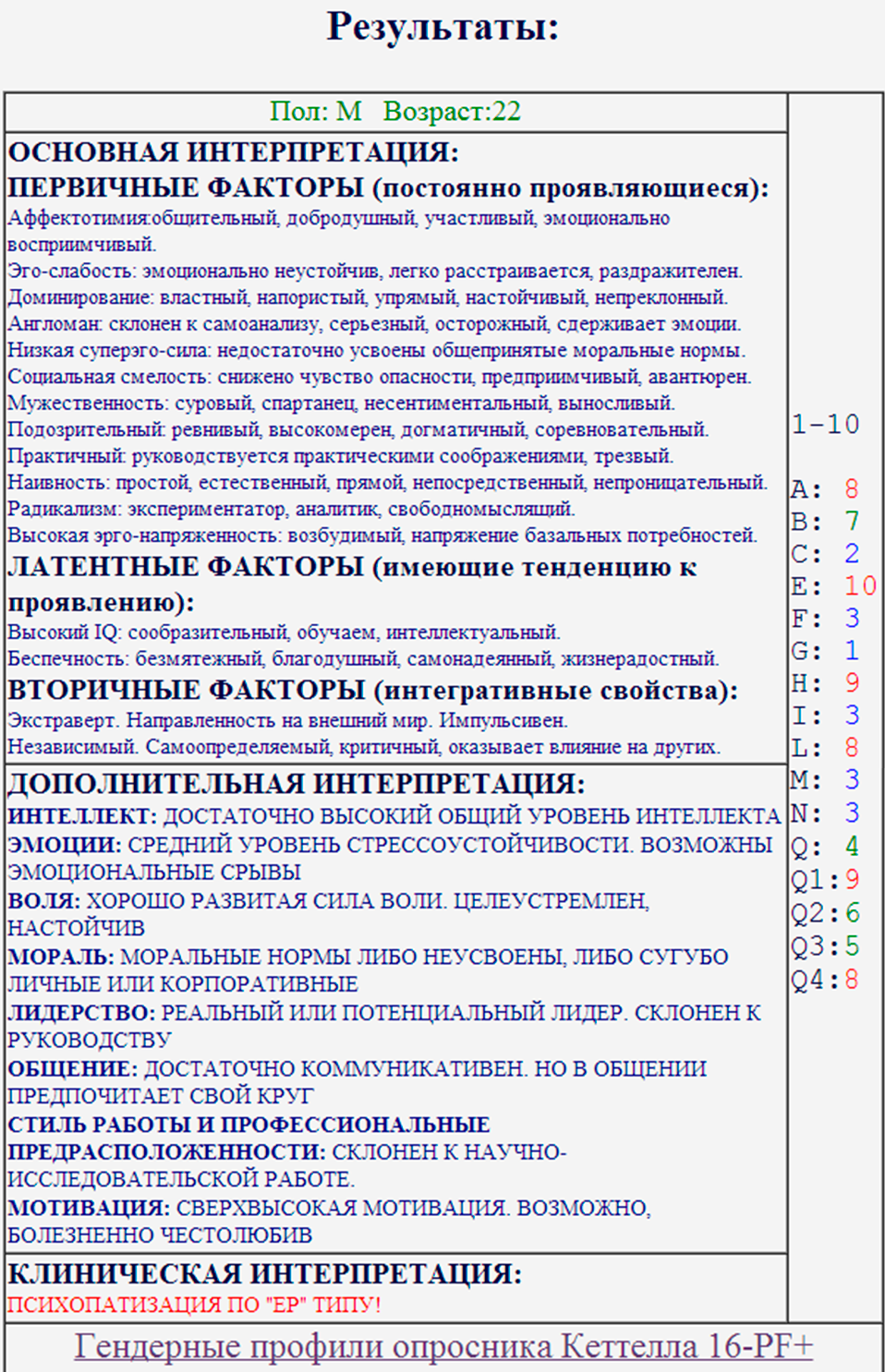Click the line starting with Независимый
This screenshot has height=1372, width=885.
tap(364, 747)
